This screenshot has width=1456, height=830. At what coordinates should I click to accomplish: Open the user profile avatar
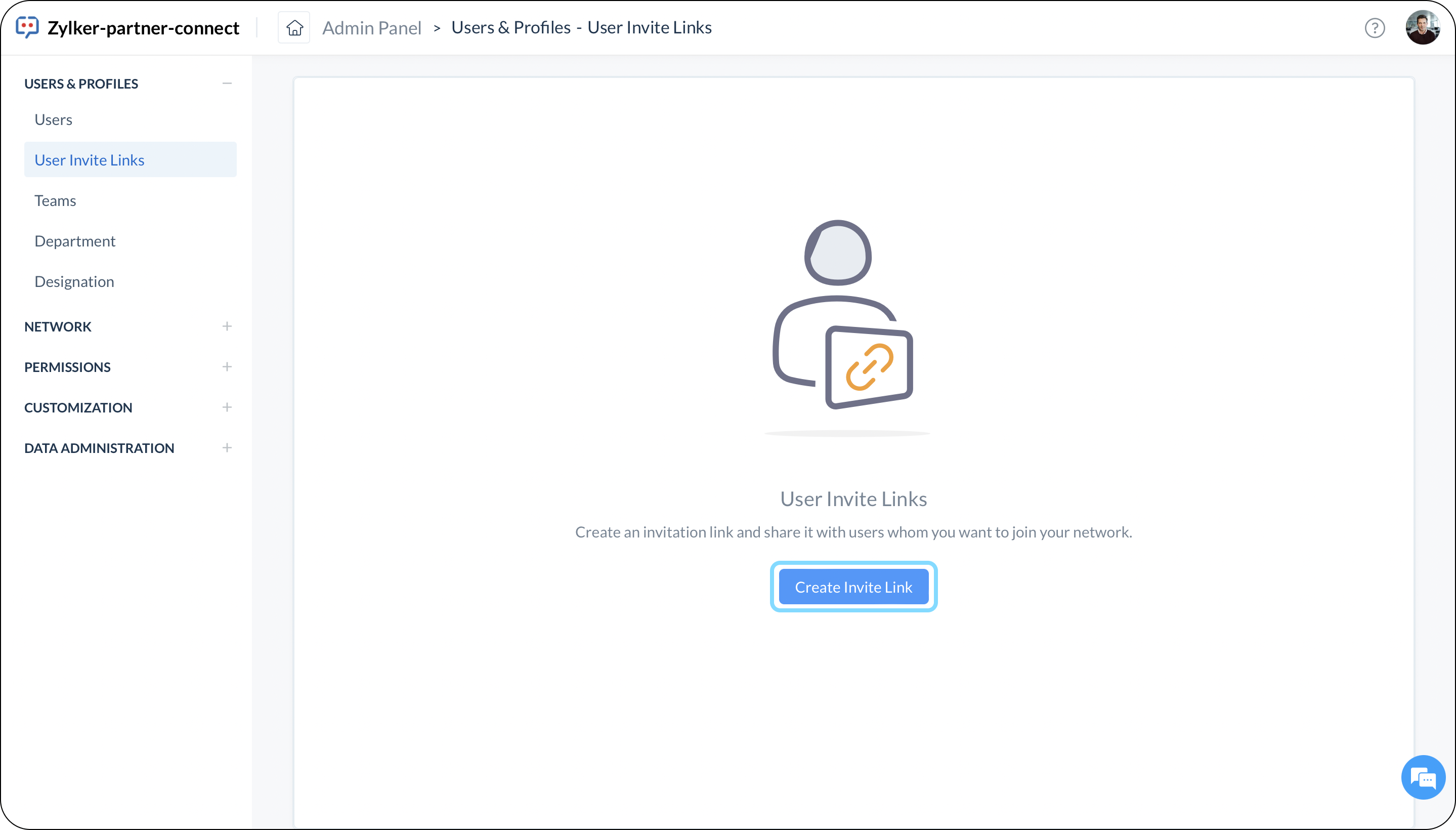click(1423, 27)
